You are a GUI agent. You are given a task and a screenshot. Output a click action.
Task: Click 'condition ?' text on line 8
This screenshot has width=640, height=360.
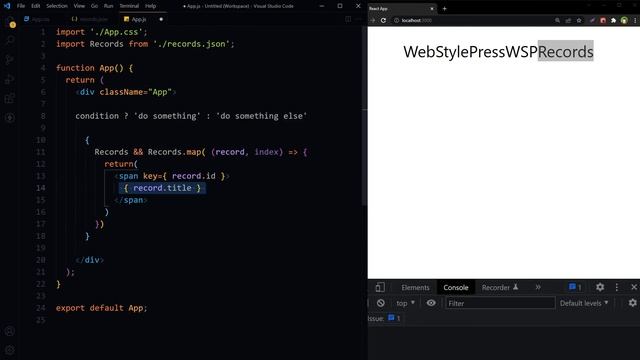[x=102, y=116]
